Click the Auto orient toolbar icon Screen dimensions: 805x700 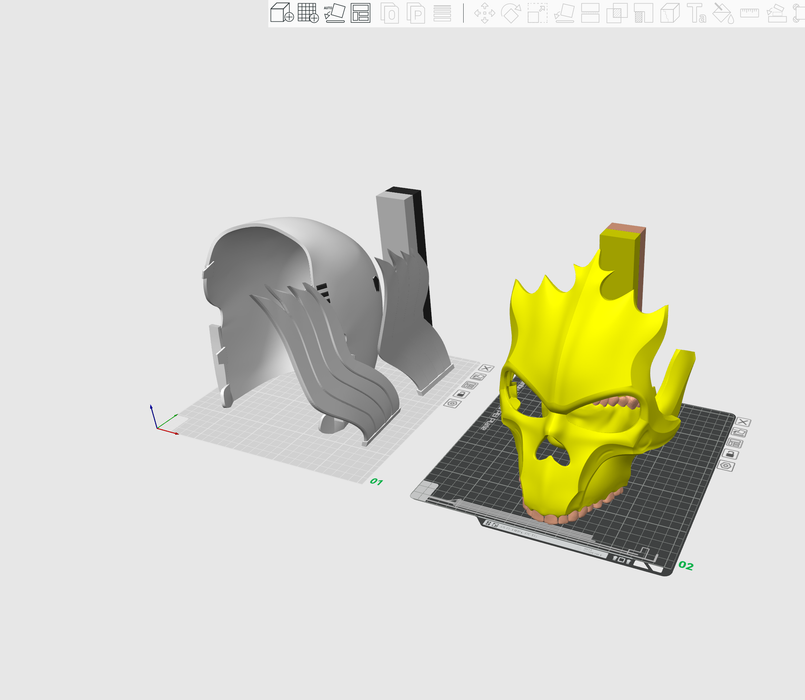coord(334,13)
